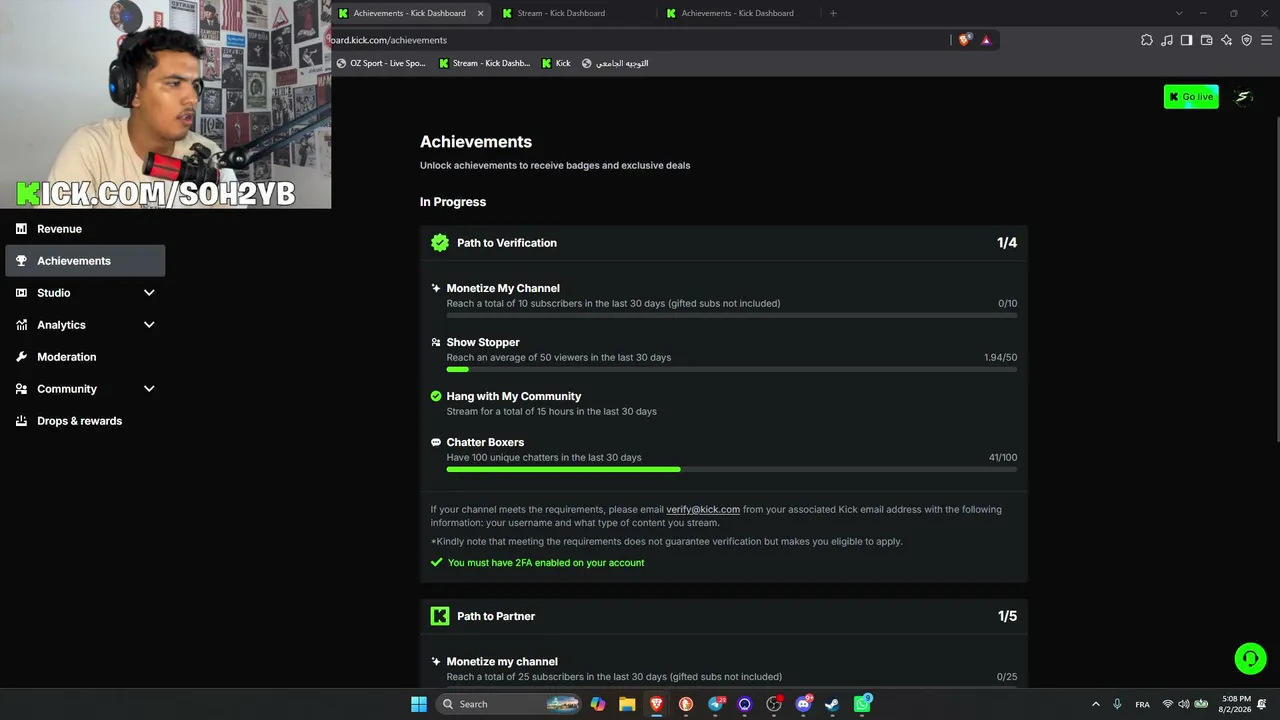The width and height of the screenshot is (1280, 720).
Task: Click the Show Stopper progress bar
Action: (x=732, y=370)
